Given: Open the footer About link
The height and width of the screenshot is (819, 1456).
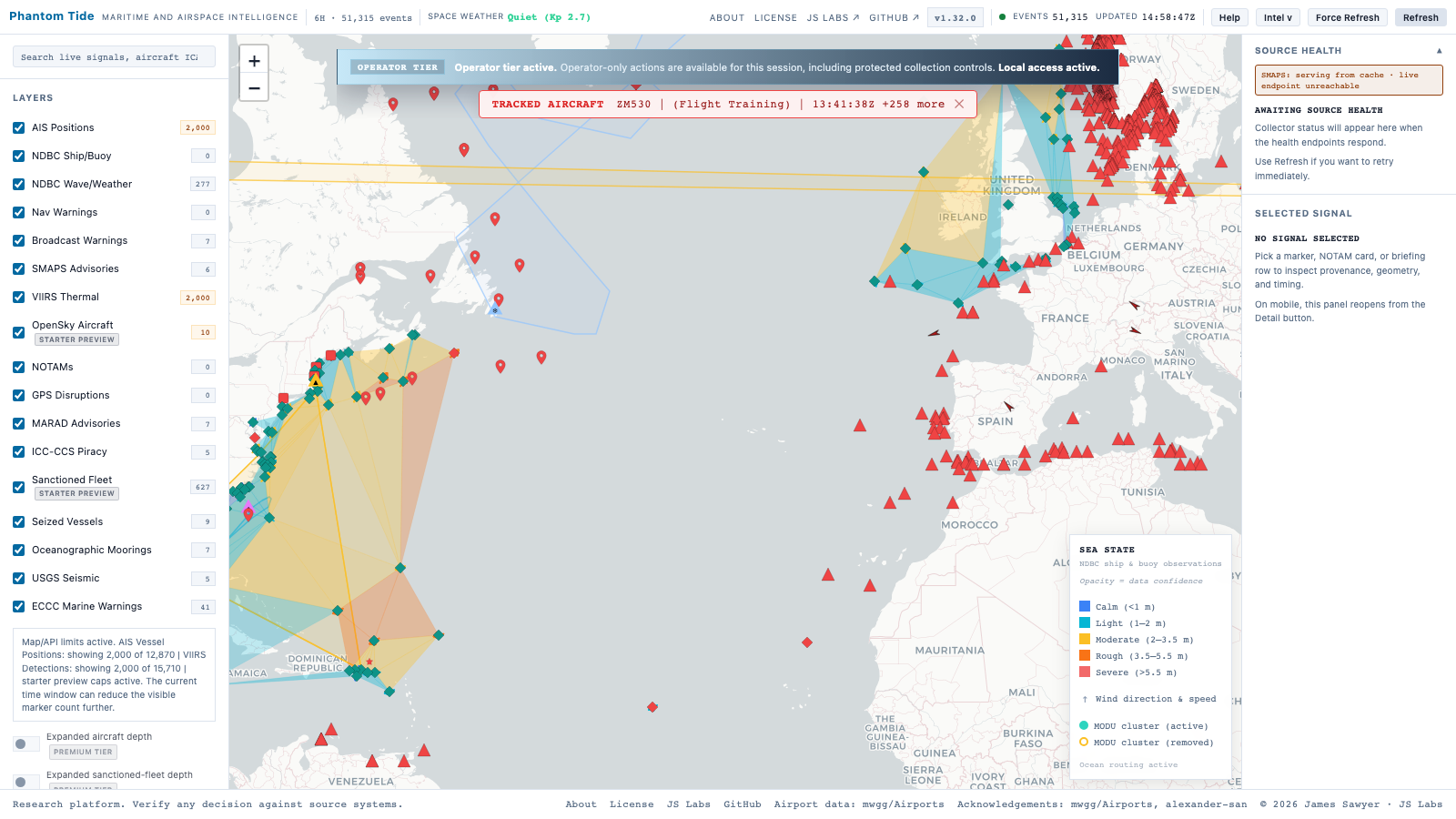Looking at the screenshot, I should [x=581, y=804].
